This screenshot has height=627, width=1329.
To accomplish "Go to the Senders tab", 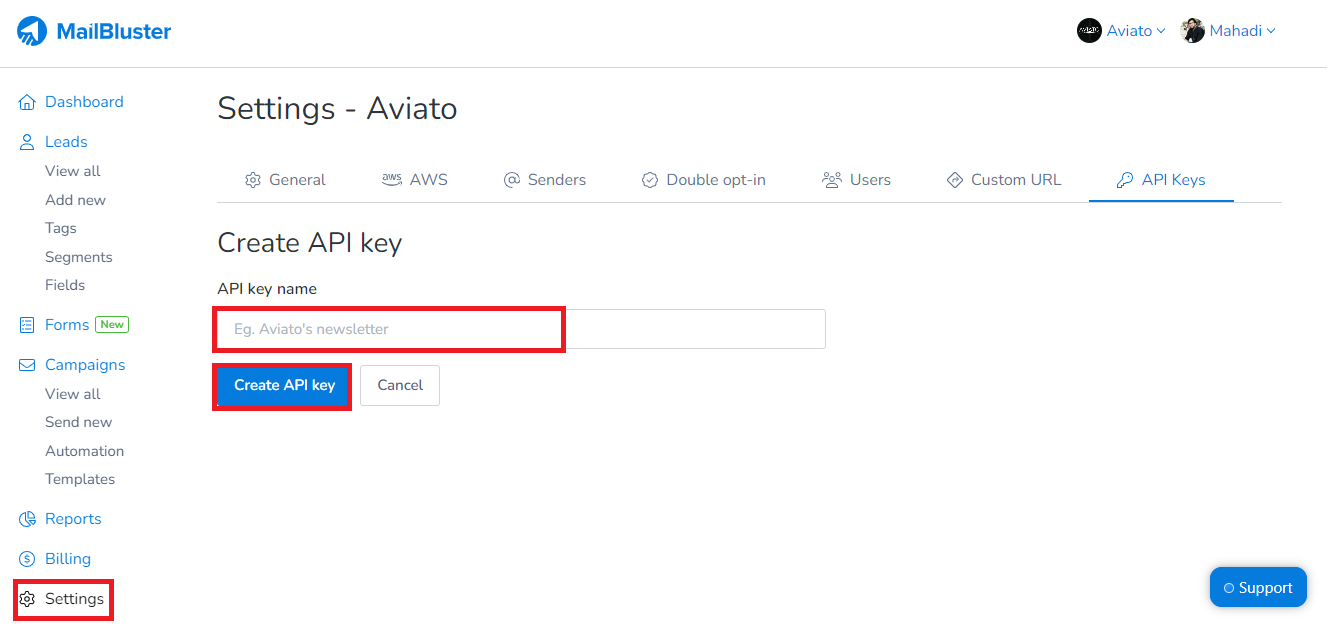I will coord(545,180).
